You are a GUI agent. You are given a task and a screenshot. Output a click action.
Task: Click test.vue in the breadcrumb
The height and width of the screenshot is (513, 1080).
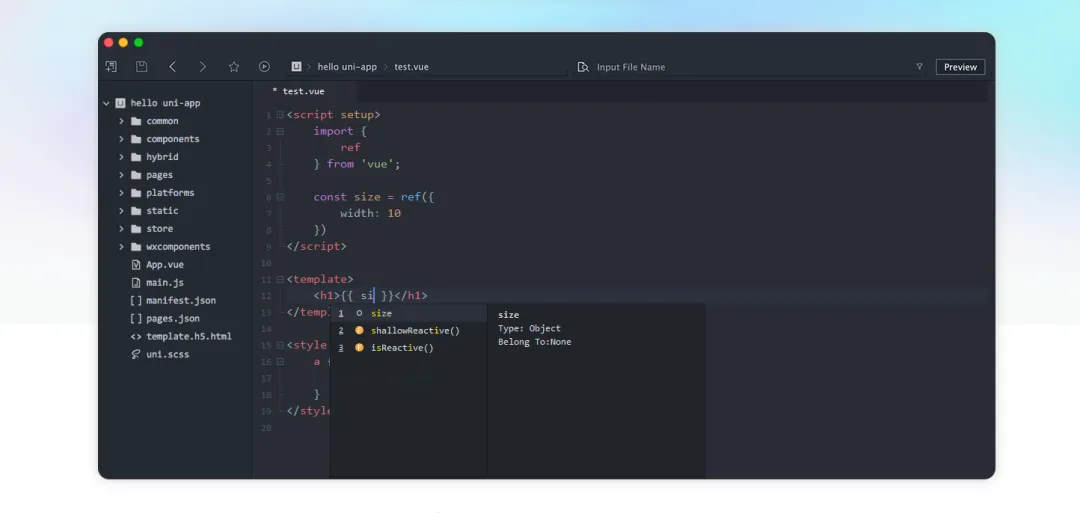click(x=411, y=67)
